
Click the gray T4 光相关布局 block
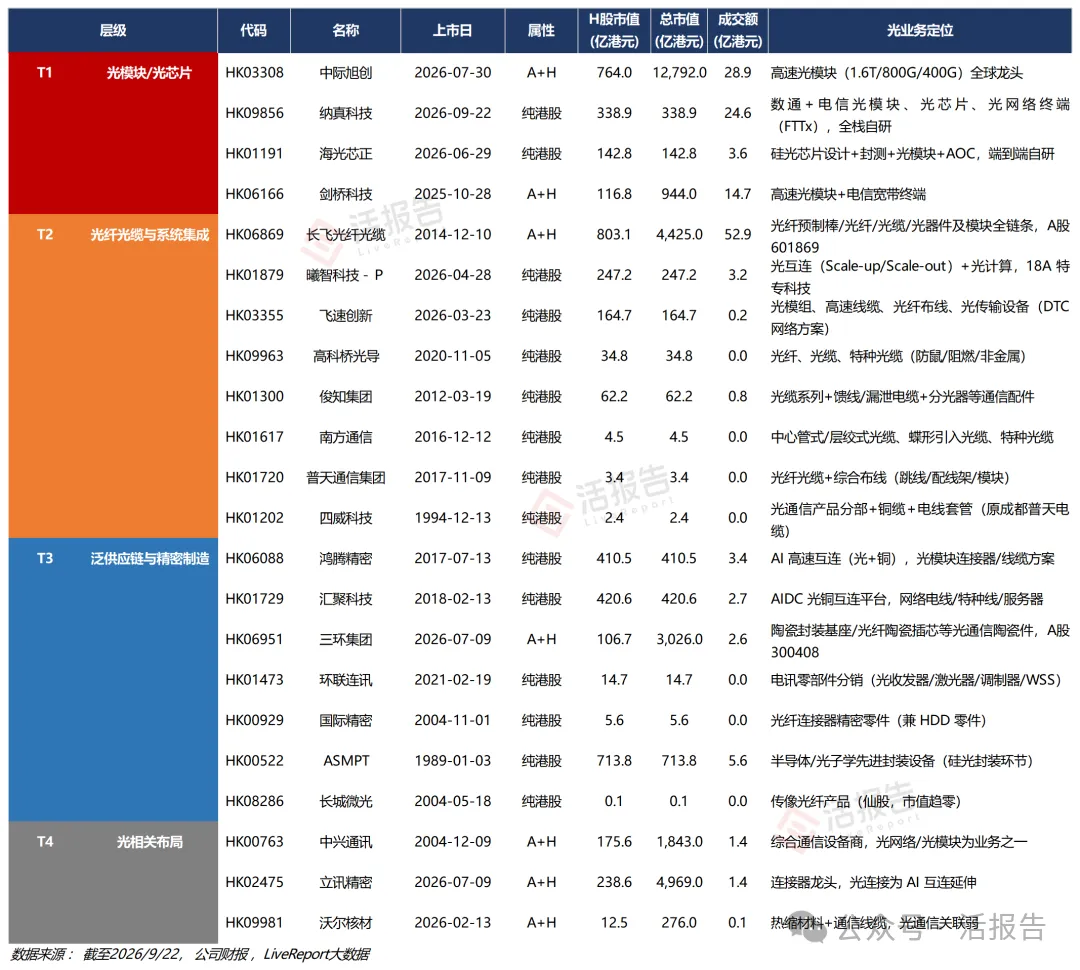(113, 882)
